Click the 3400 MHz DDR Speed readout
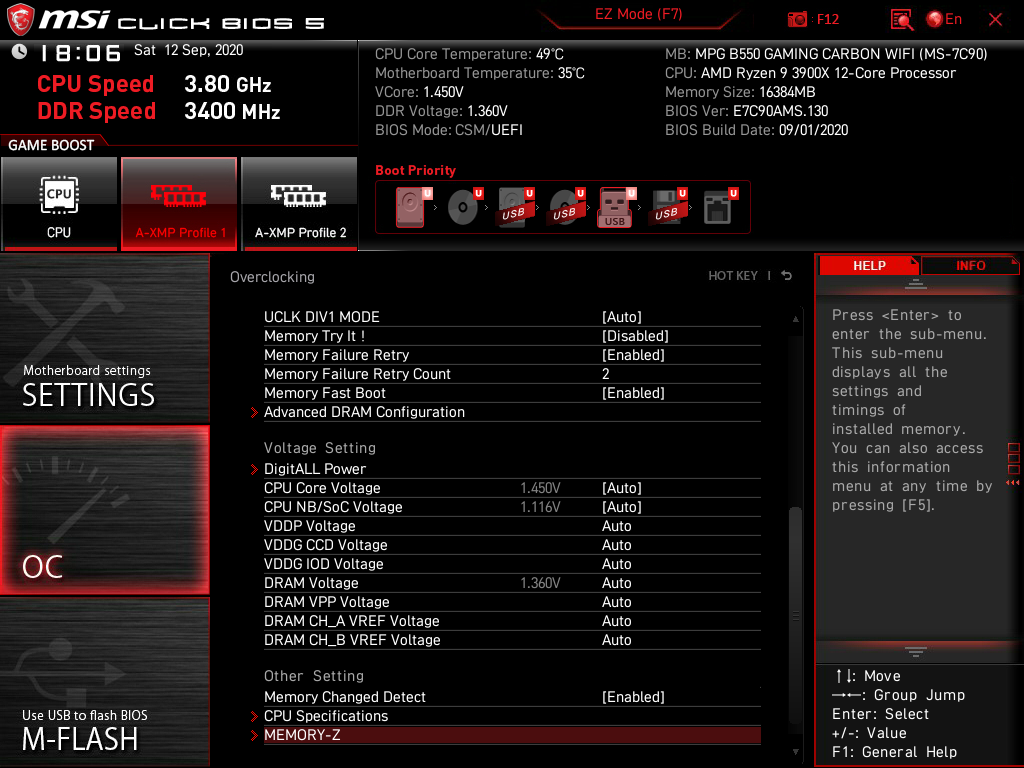Viewport: 1024px width, 768px height. click(232, 110)
